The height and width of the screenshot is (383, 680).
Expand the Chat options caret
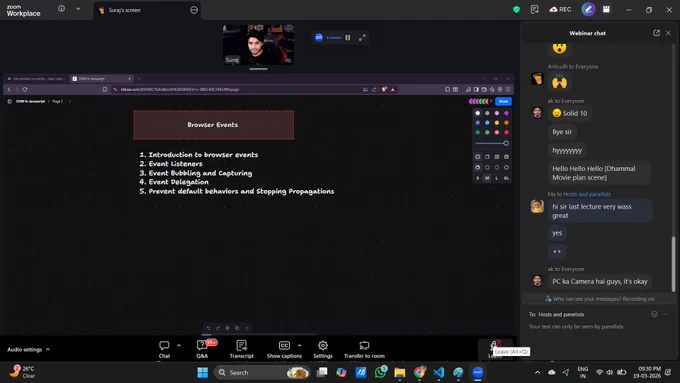tap(179, 345)
